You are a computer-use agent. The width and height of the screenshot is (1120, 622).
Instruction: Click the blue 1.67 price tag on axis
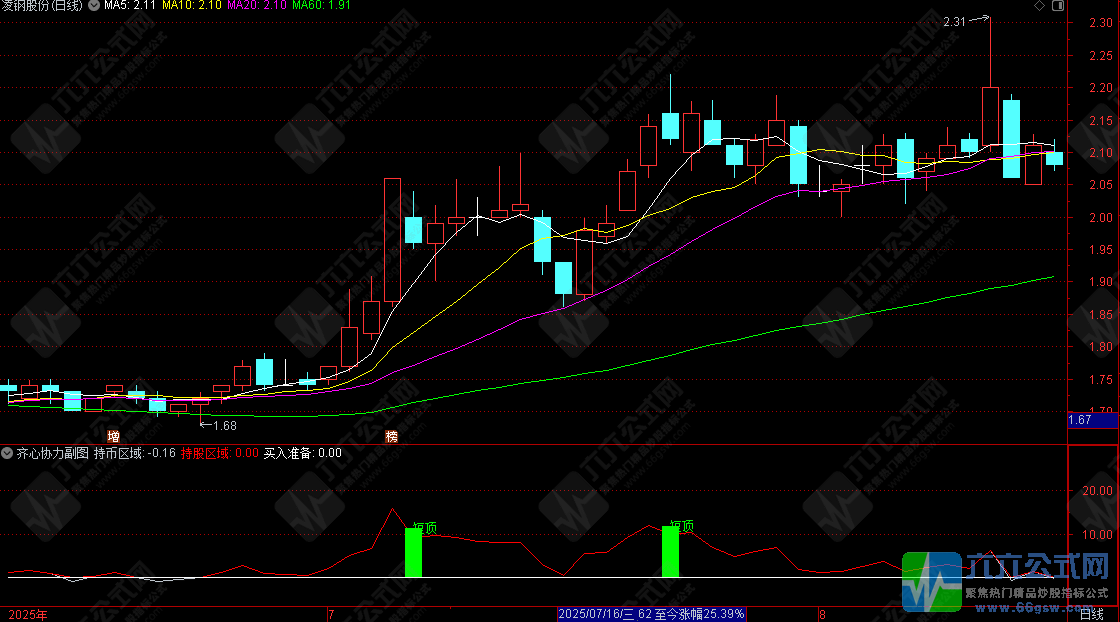click(1080, 420)
